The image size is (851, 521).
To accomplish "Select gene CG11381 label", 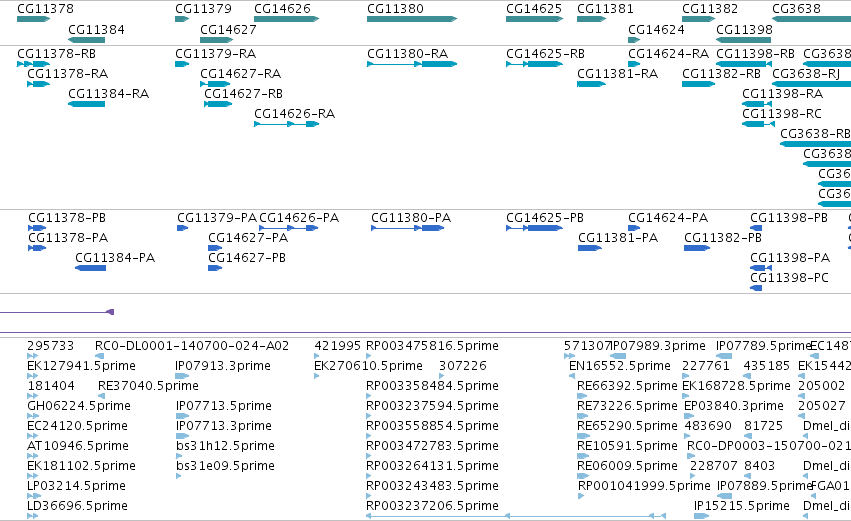I will (x=605, y=9).
